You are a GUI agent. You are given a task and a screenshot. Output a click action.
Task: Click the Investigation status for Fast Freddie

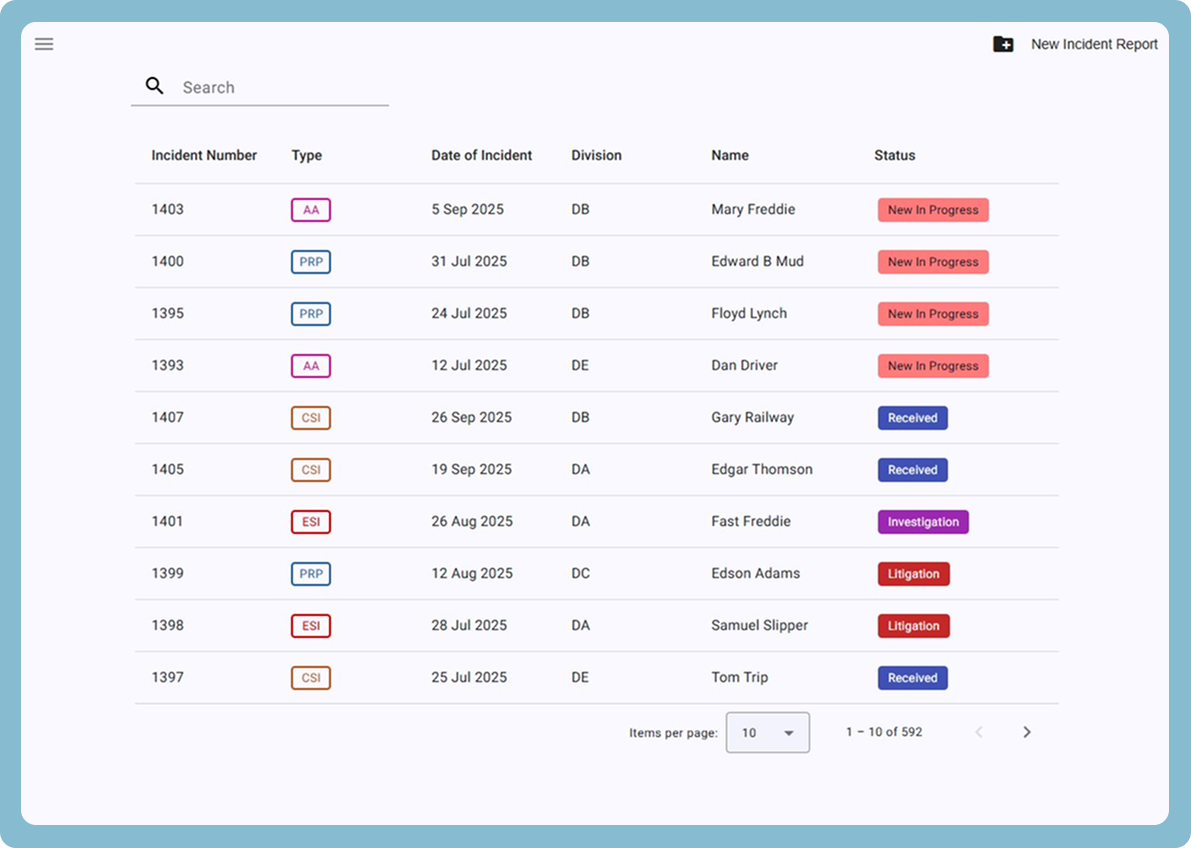pos(923,522)
